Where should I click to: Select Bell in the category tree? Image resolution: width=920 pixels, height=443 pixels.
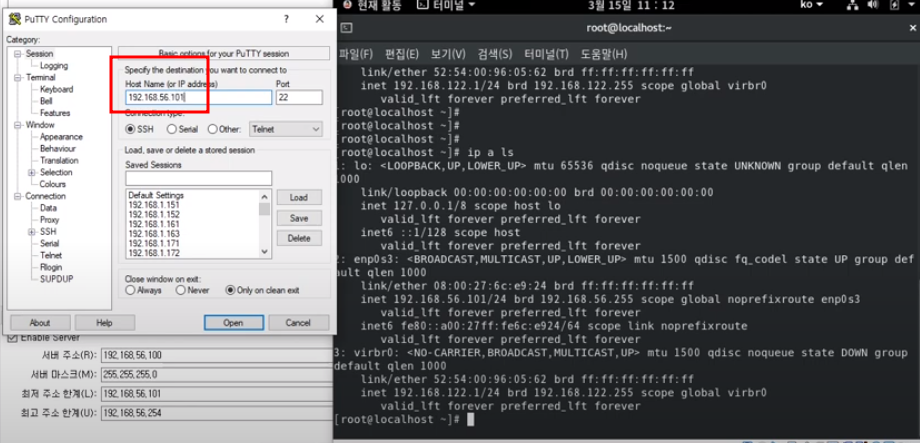(x=46, y=101)
